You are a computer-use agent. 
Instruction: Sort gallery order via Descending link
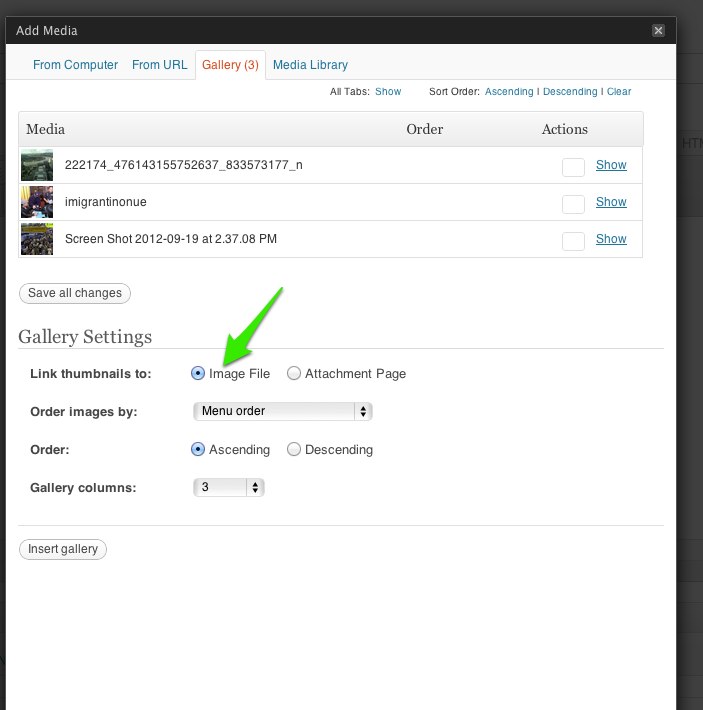click(570, 91)
